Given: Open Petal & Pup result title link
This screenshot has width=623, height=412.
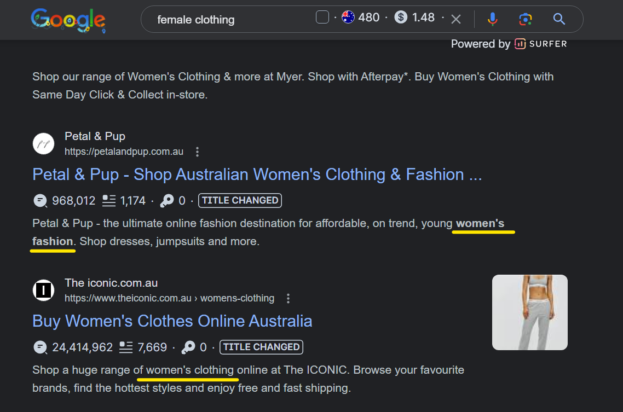Looking at the screenshot, I should point(257,174).
